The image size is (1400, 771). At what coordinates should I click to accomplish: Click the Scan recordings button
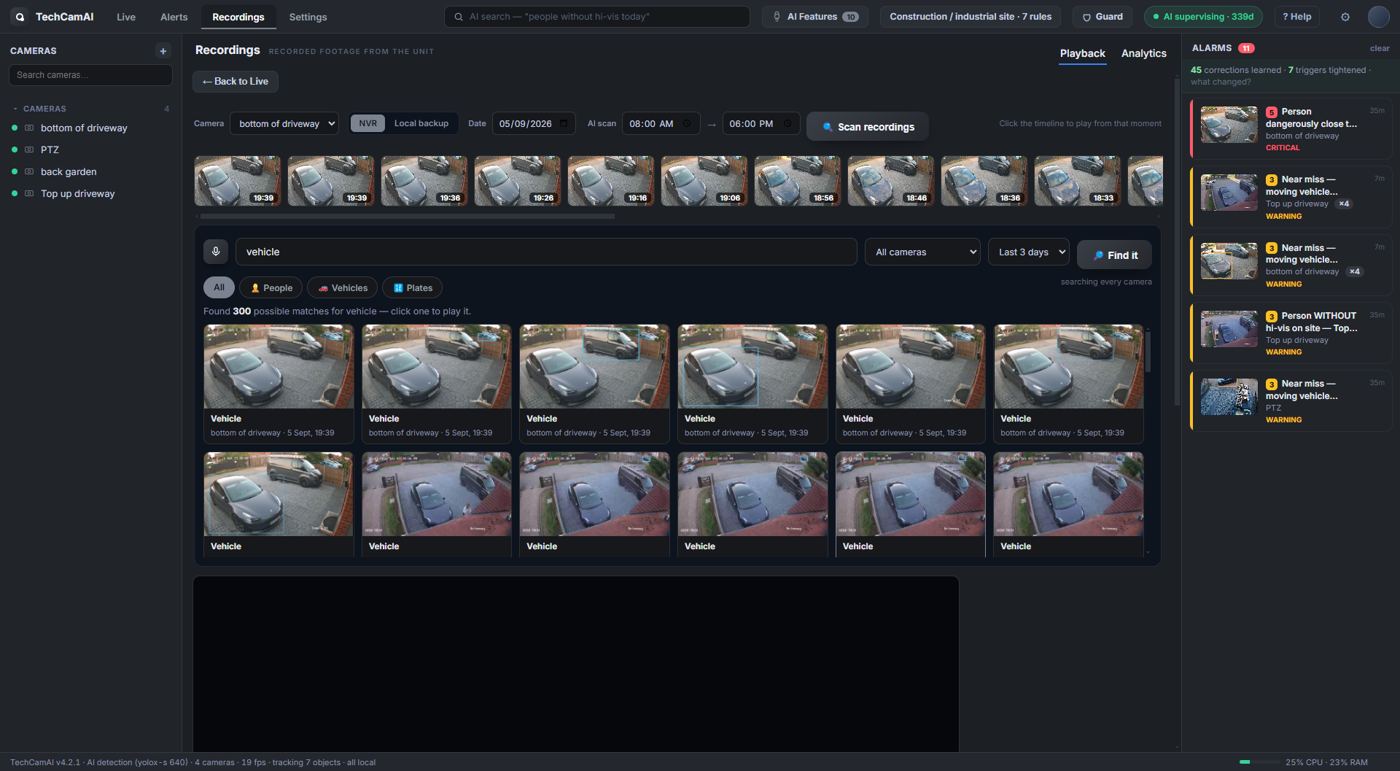click(x=867, y=127)
